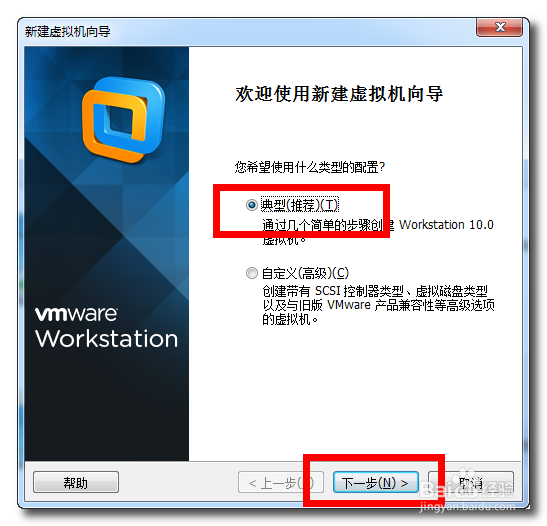Click the 您希望使用什么类型的配置 question text

(310, 167)
